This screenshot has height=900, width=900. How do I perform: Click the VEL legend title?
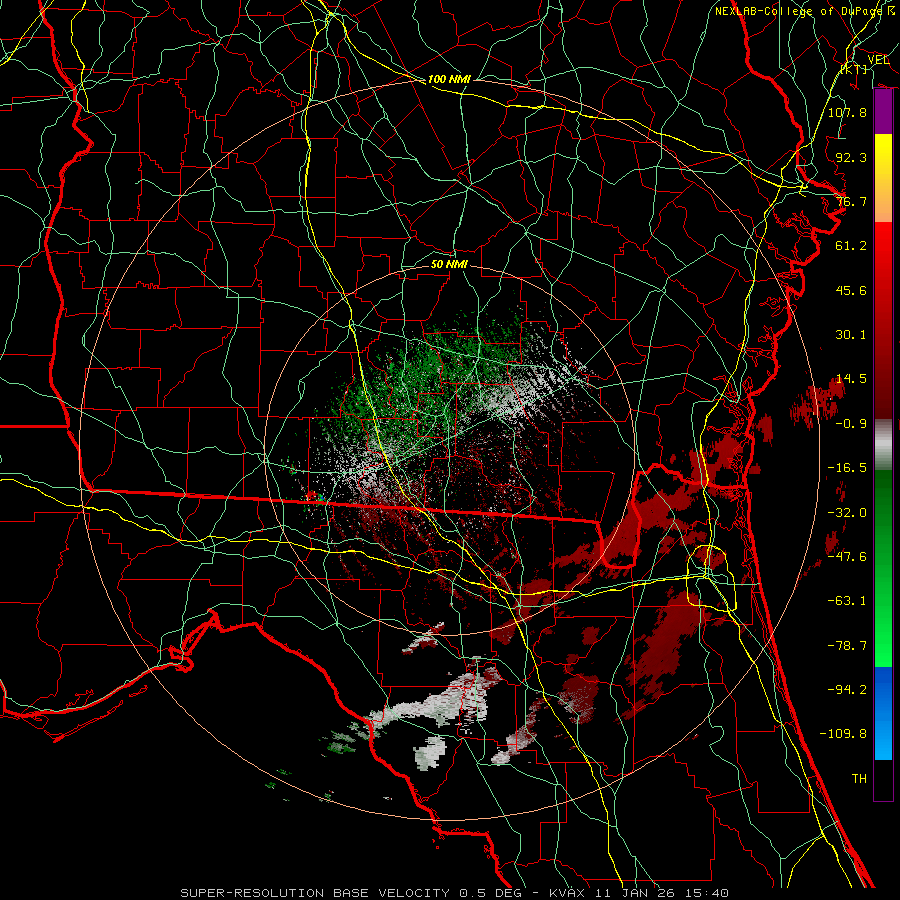(x=878, y=60)
